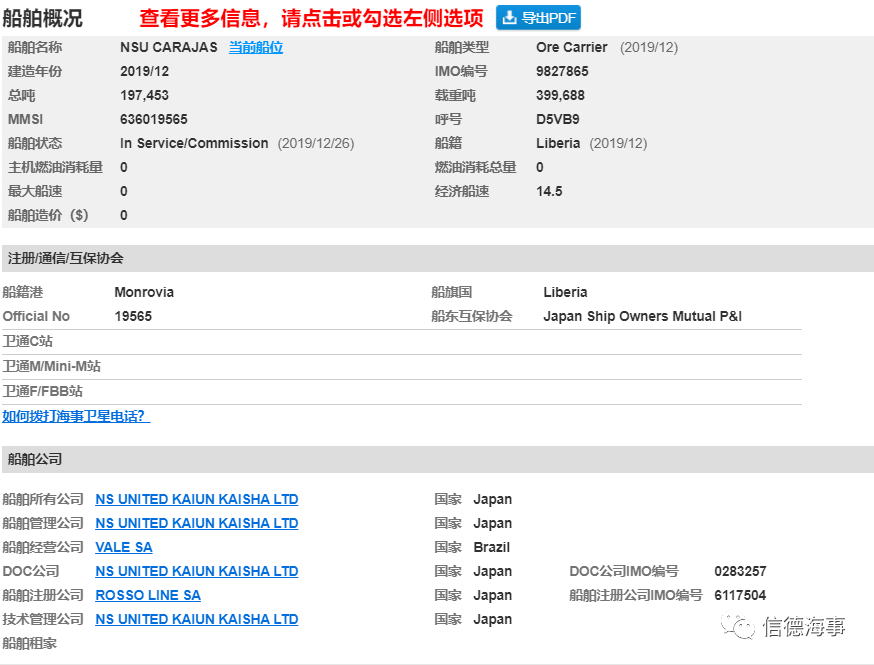Click the 船舶名称 label

tap(35, 47)
